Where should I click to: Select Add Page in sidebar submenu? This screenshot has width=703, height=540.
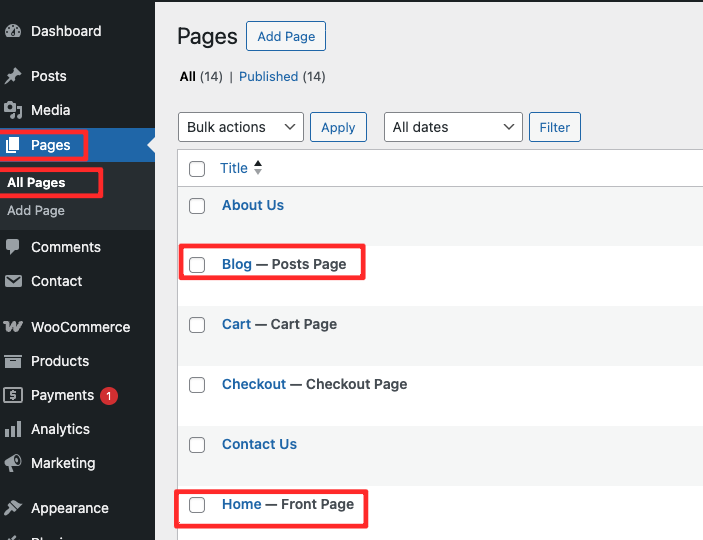(x=36, y=211)
